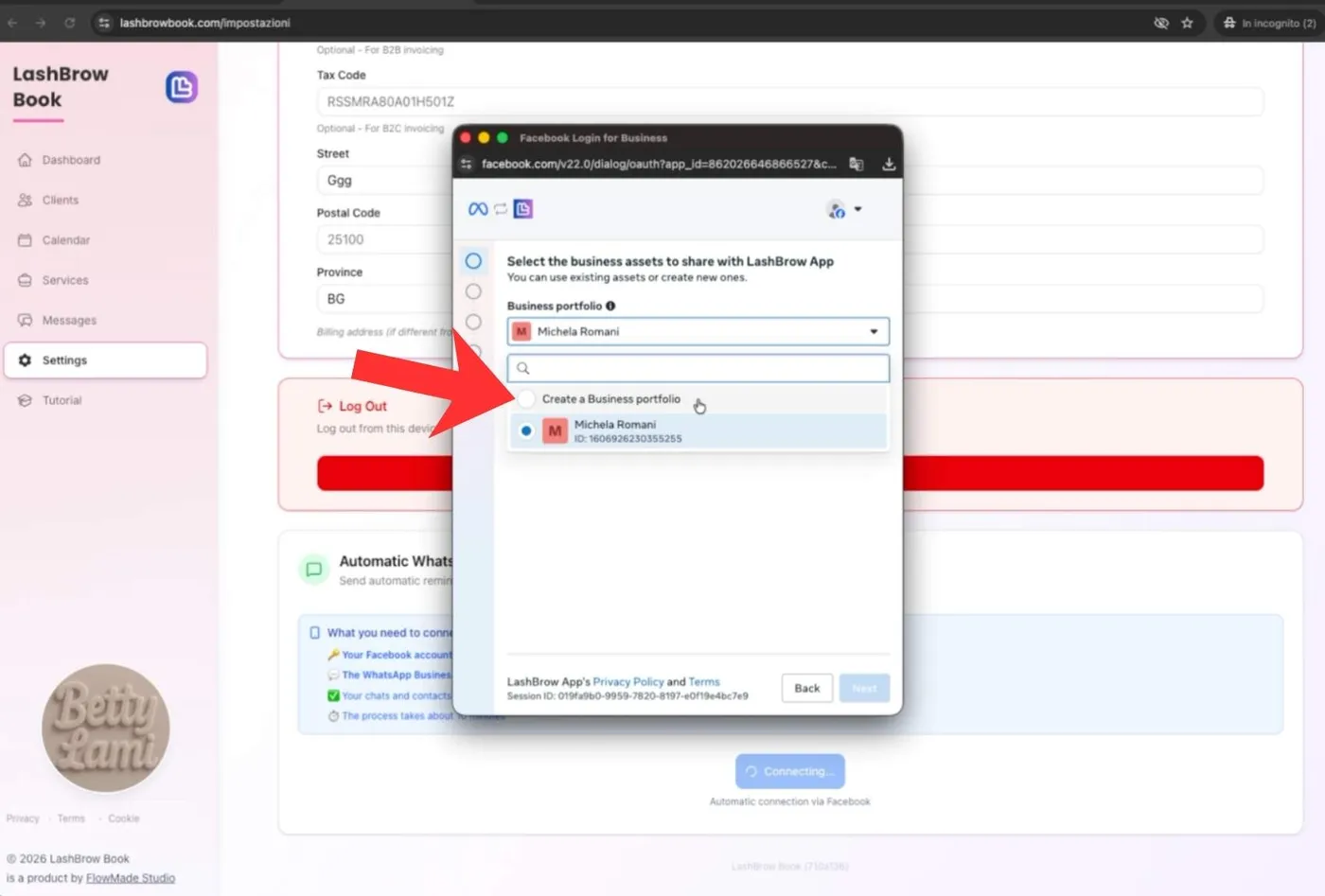Click the LashBrow Book logo icon
The width and height of the screenshot is (1325, 896).
pyautogui.click(x=182, y=87)
